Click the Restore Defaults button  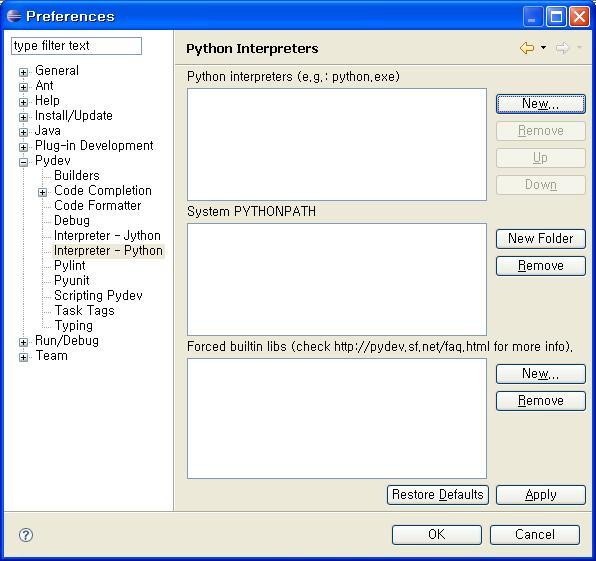coord(437,495)
